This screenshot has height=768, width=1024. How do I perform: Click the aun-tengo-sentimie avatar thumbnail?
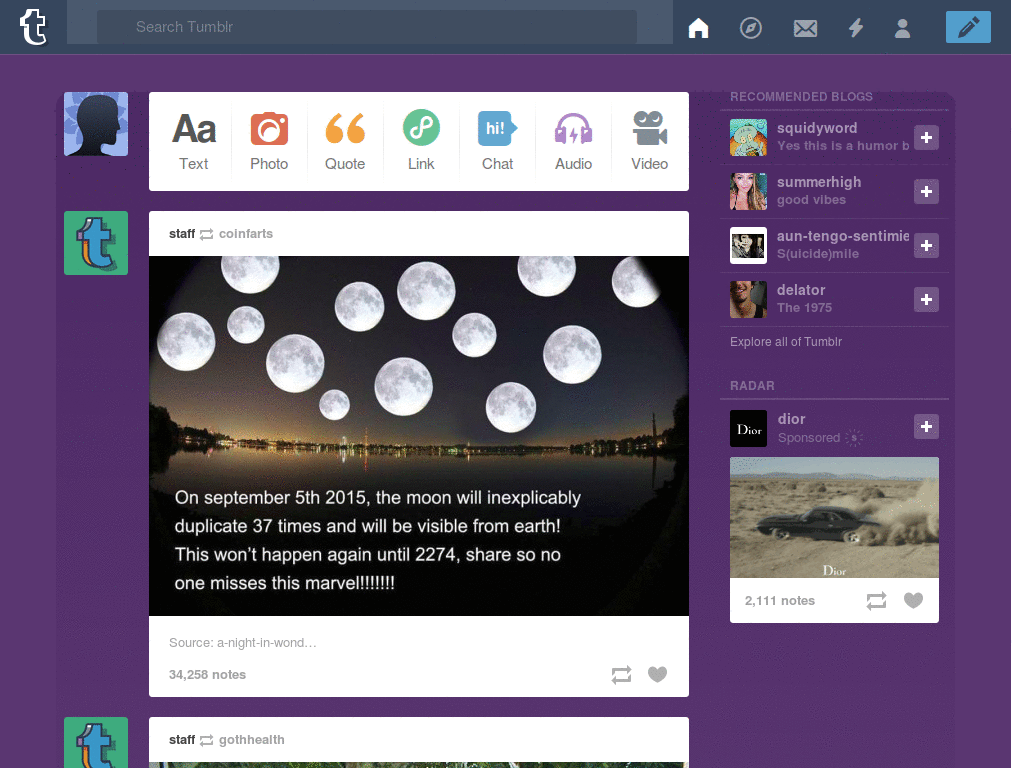click(748, 246)
